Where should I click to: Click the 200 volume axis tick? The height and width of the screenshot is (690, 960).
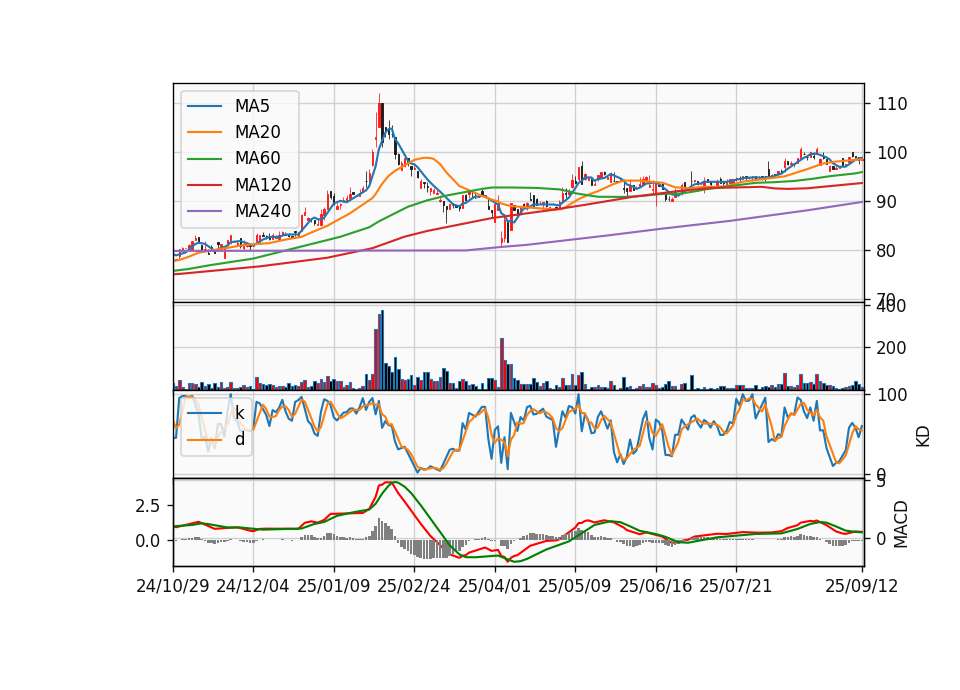coord(892,348)
